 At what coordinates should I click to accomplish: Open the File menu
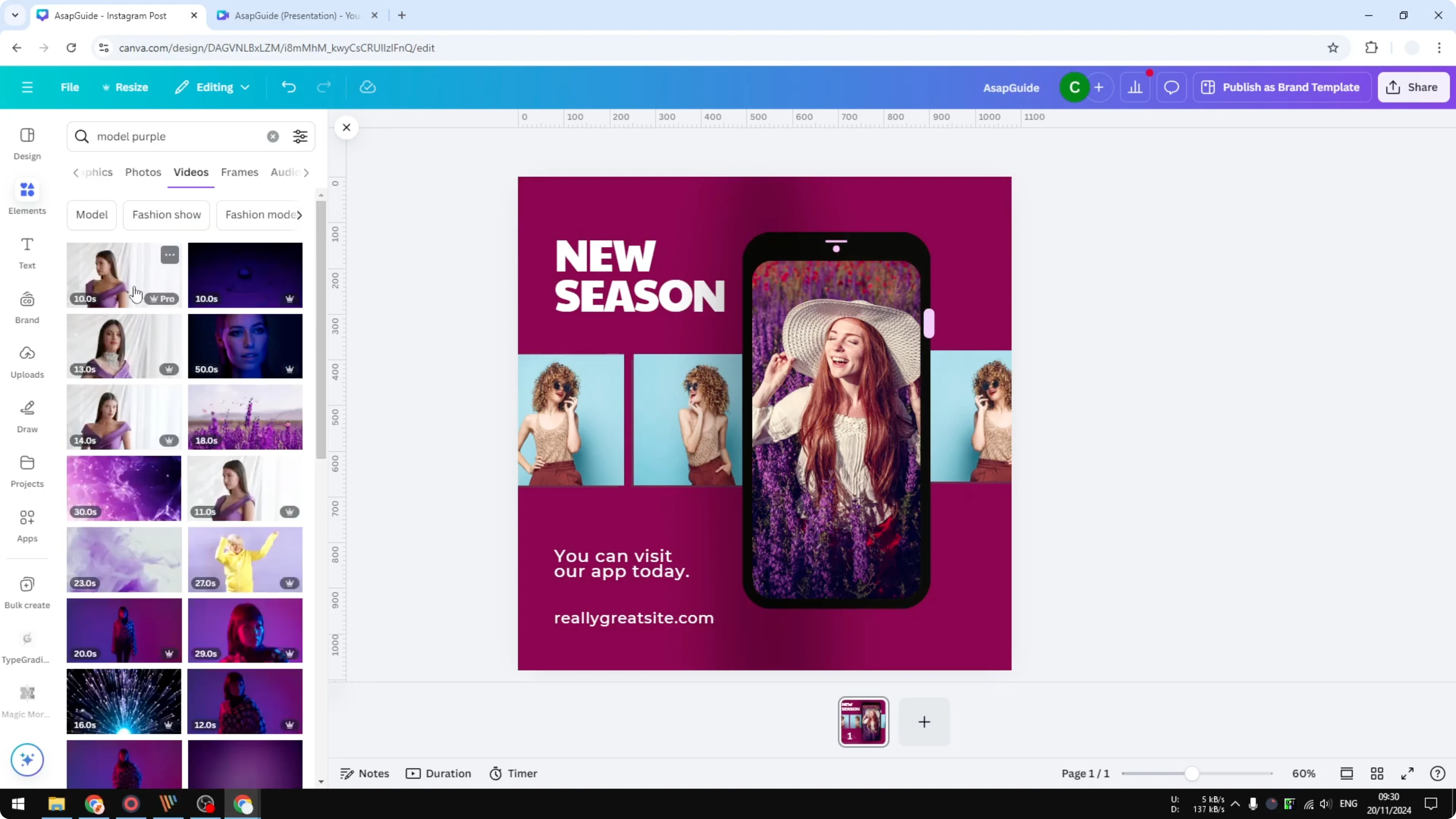click(x=70, y=87)
